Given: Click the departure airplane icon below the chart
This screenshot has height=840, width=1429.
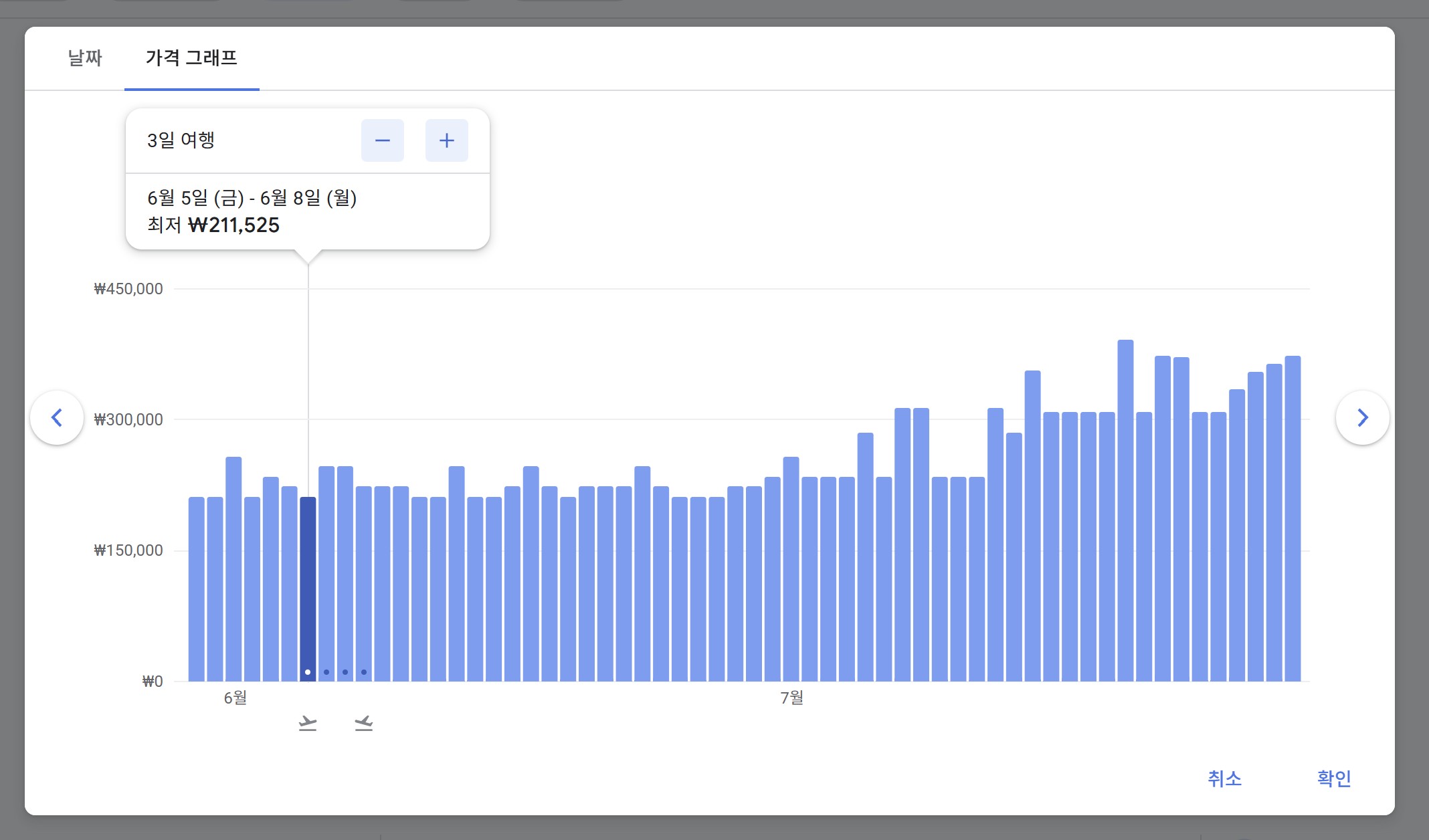Looking at the screenshot, I should pos(308,723).
